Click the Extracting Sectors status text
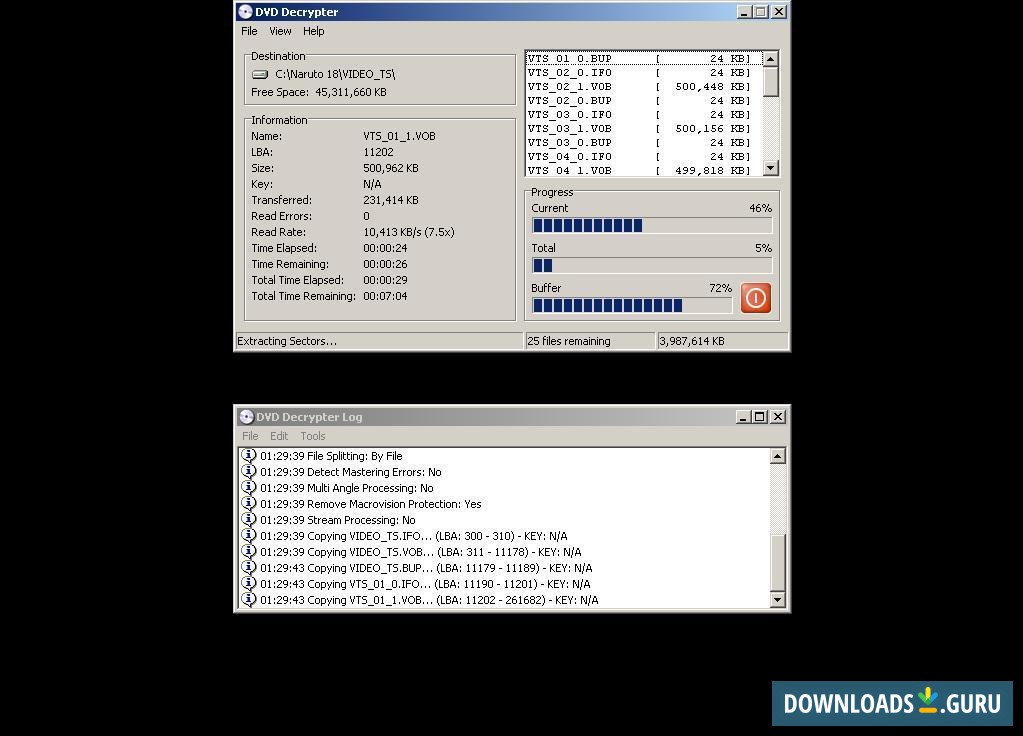This screenshot has width=1023, height=736. coord(287,341)
